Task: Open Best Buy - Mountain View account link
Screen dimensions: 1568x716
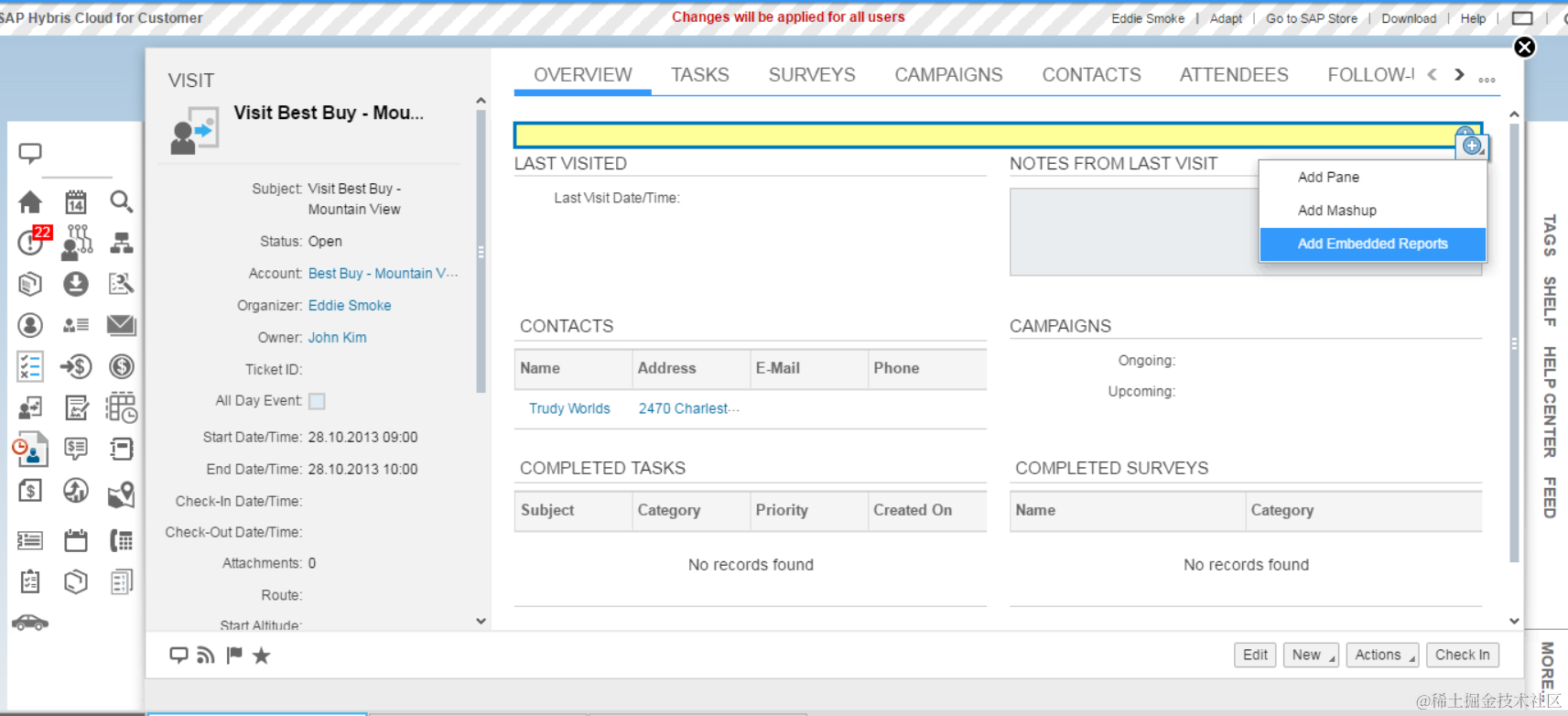Action: [383, 273]
